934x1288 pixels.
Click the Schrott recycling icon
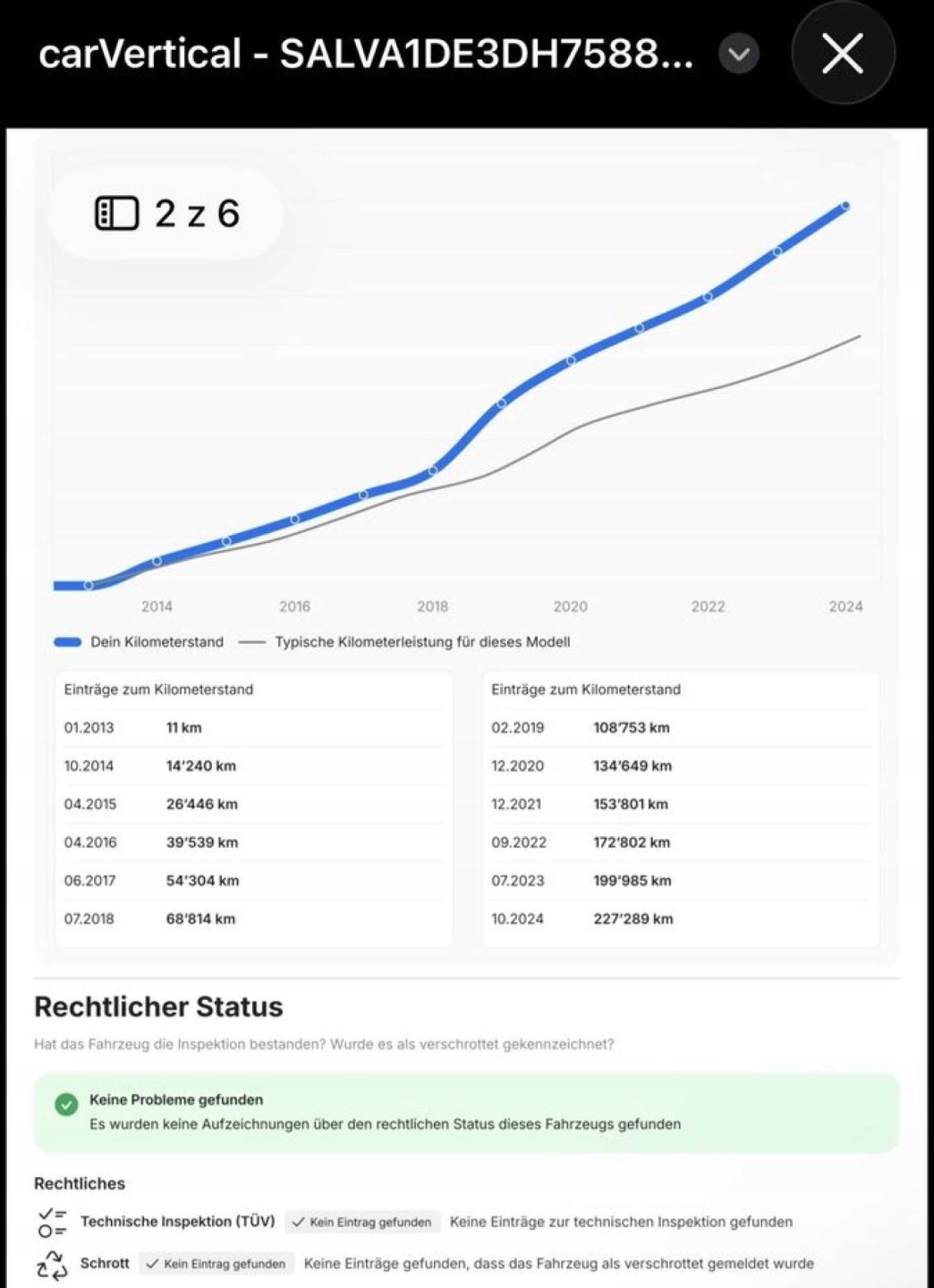tap(52, 1265)
